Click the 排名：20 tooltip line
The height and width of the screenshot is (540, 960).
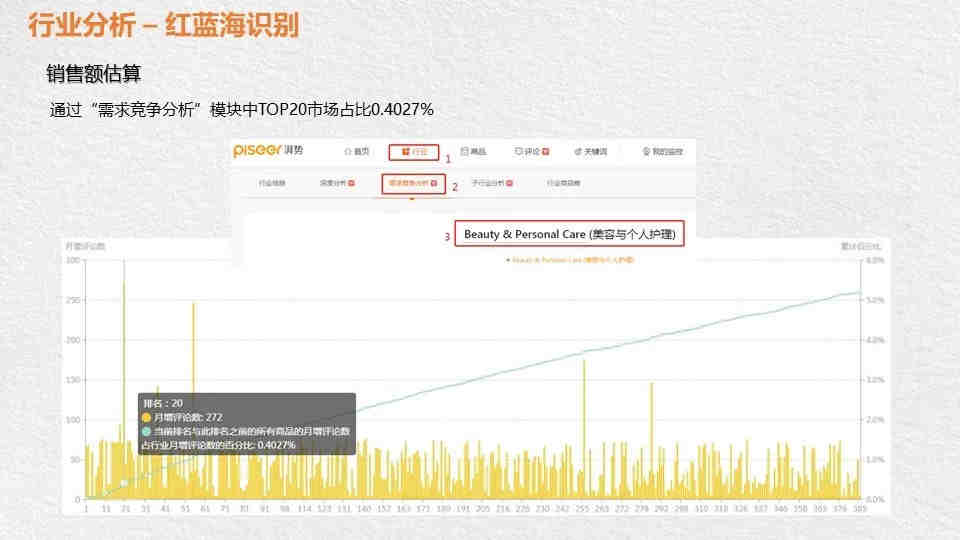tap(163, 403)
